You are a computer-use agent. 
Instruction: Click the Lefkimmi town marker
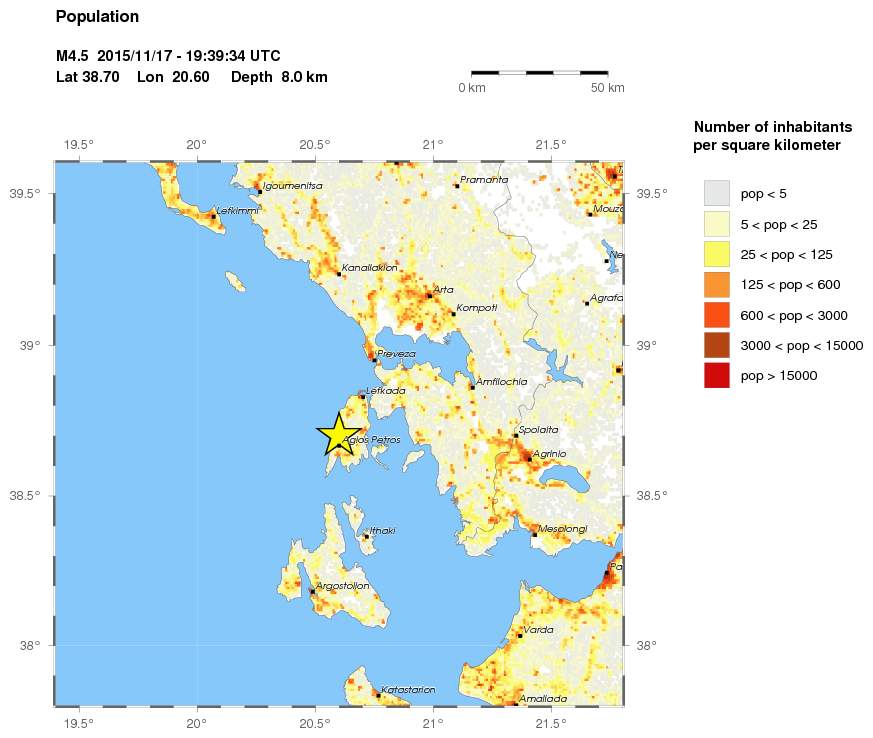[x=214, y=216]
